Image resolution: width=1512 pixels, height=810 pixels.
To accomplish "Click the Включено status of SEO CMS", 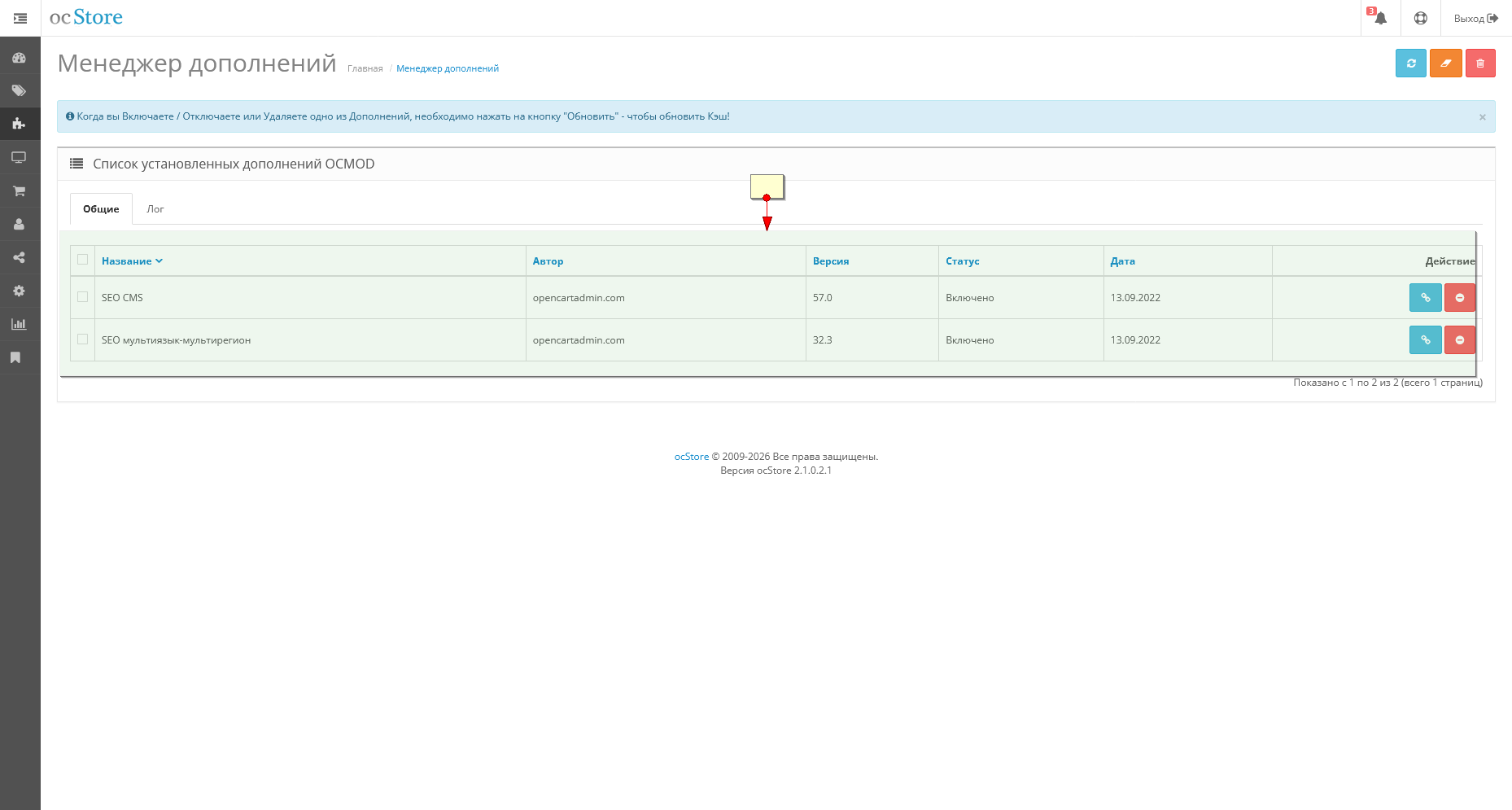I will tap(970, 298).
